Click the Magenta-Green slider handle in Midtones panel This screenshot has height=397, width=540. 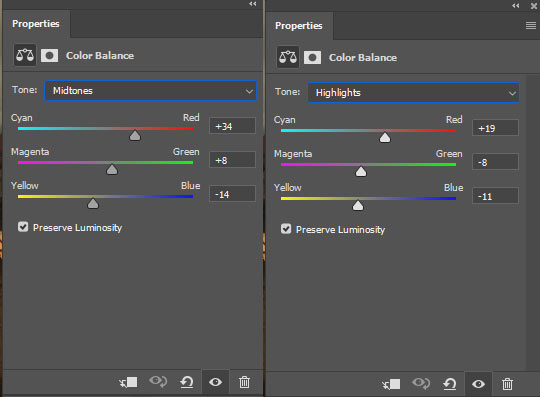click(112, 169)
